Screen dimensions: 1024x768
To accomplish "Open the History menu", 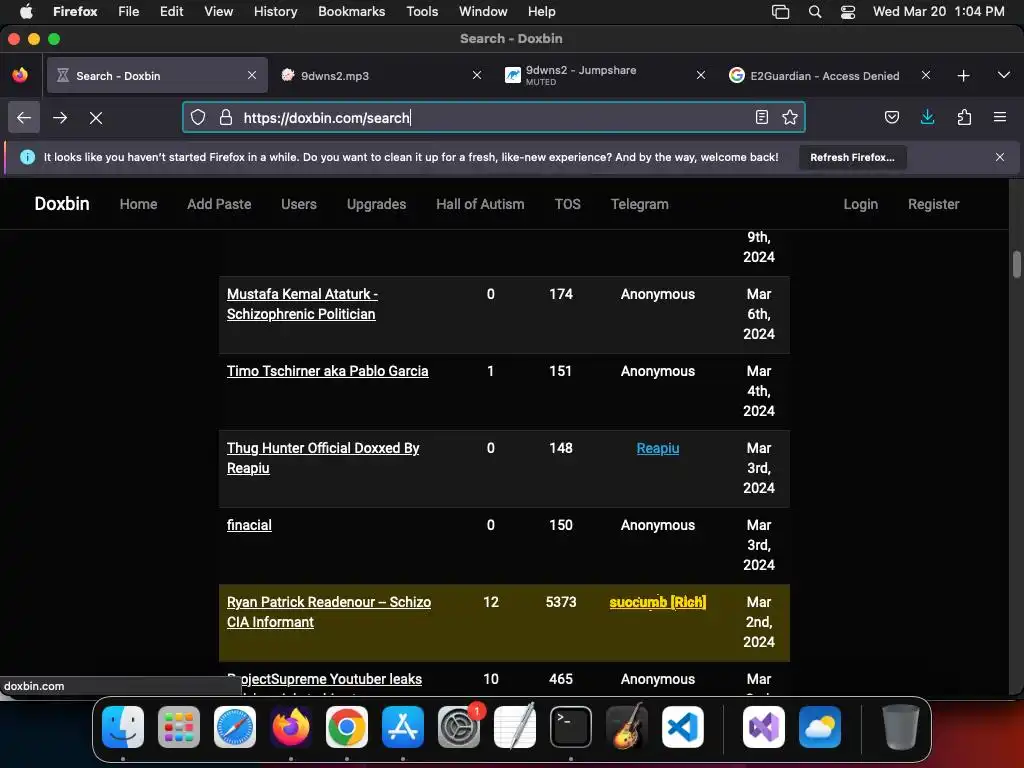I will pyautogui.click(x=276, y=12).
